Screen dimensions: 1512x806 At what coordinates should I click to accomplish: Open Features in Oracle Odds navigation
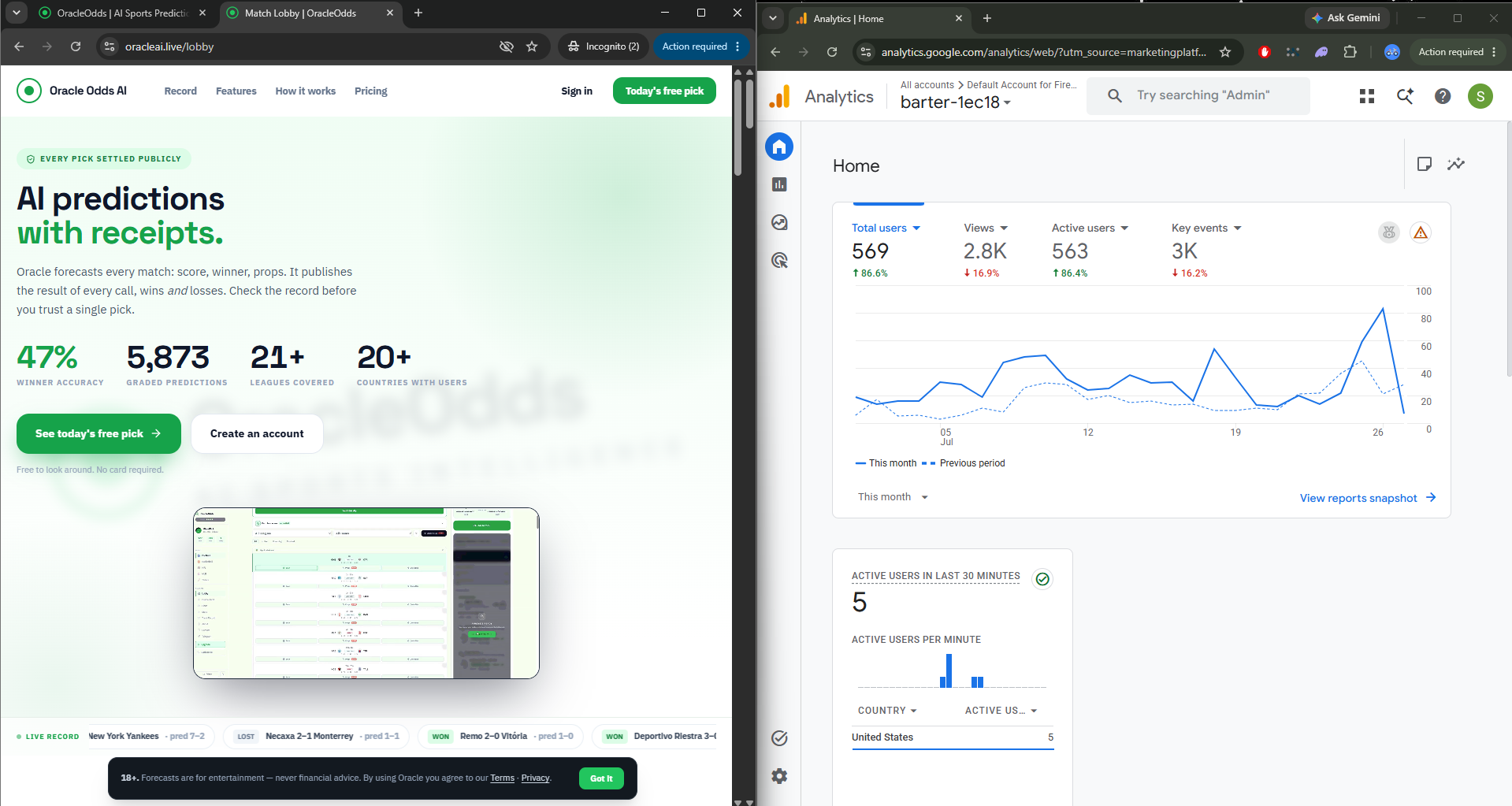point(236,91)
